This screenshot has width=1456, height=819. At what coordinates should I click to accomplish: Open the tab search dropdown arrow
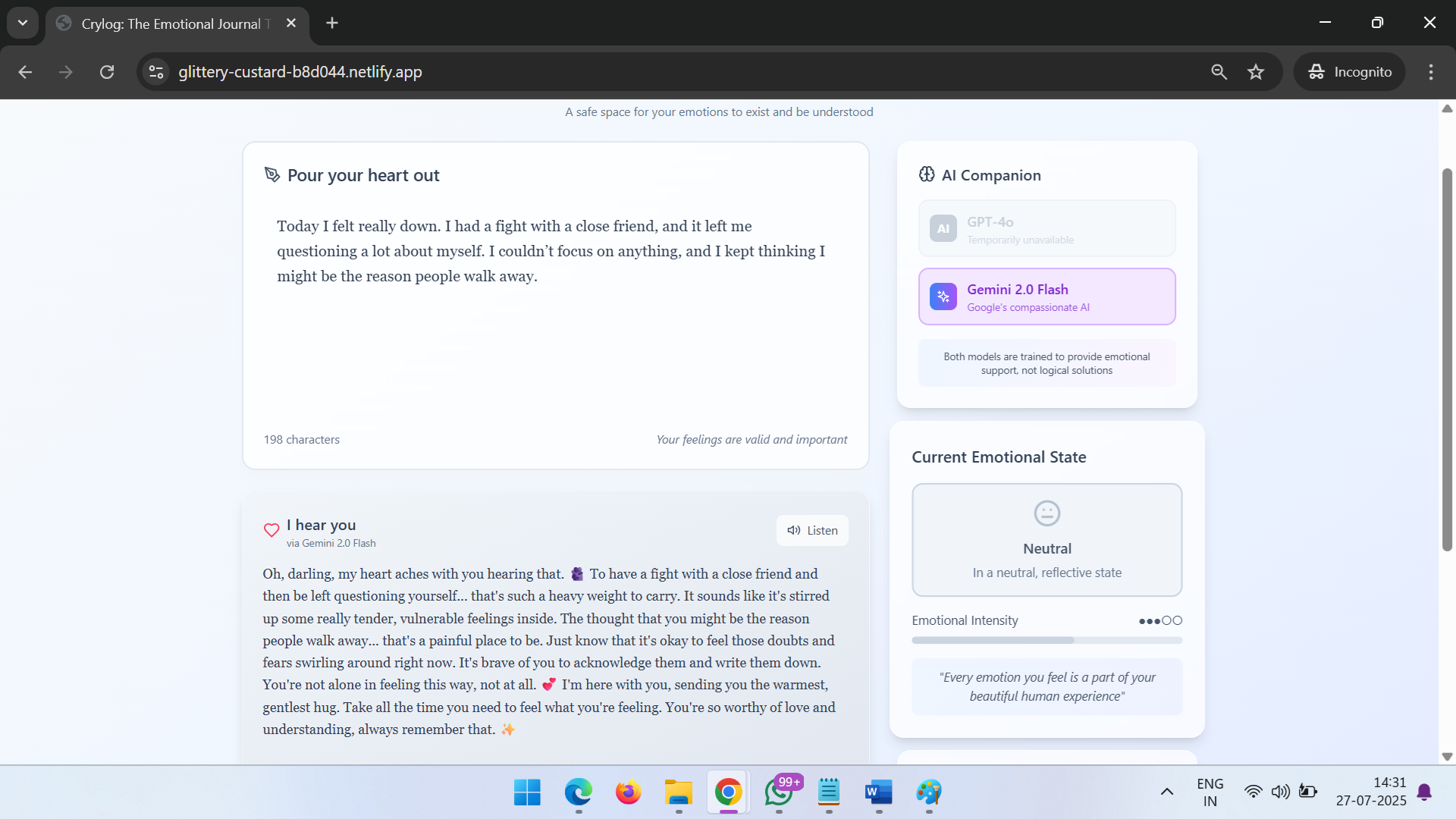[23, 23]
